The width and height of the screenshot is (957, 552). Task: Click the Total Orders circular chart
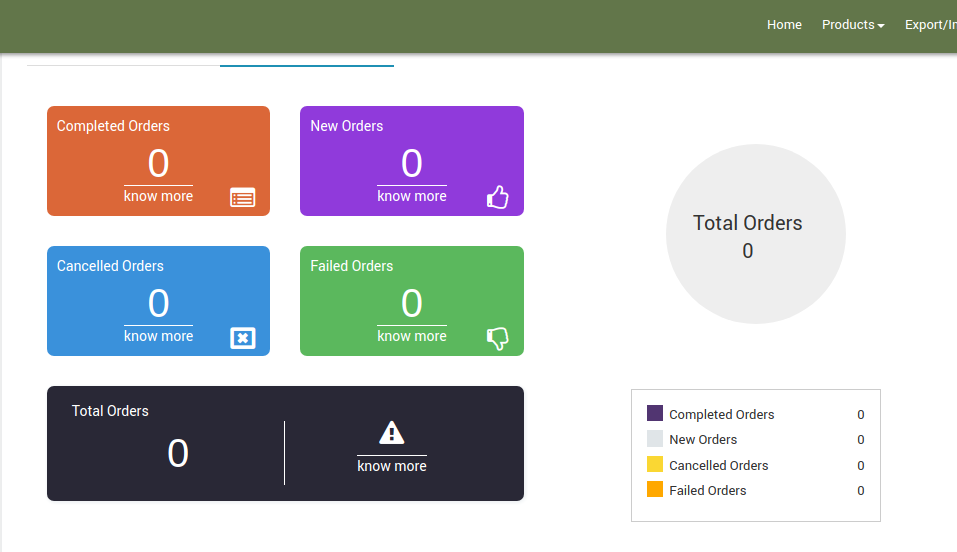click(x=755, y=234)
